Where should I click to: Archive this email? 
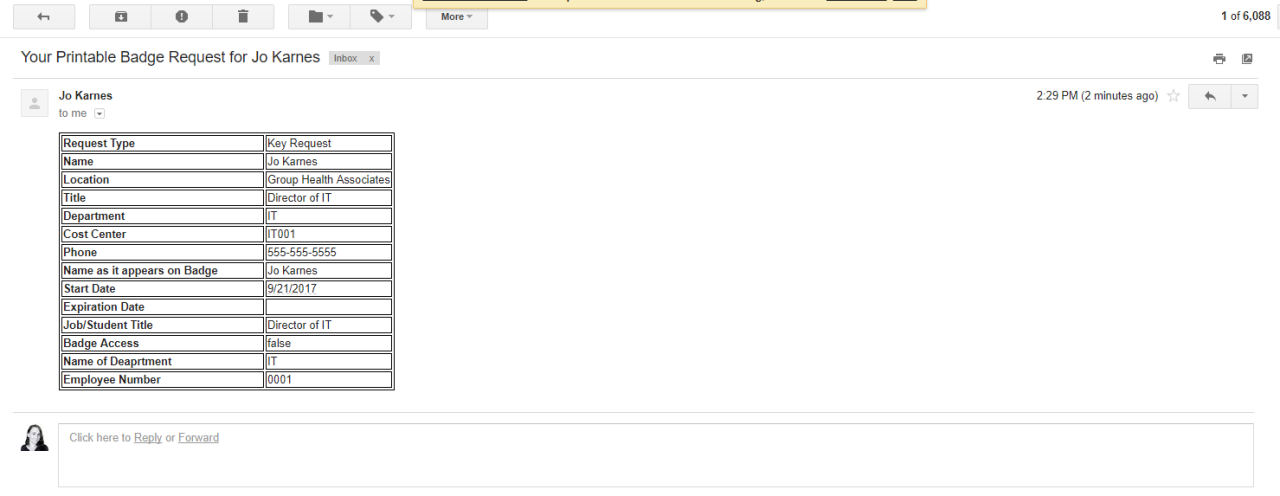(121, 17)
